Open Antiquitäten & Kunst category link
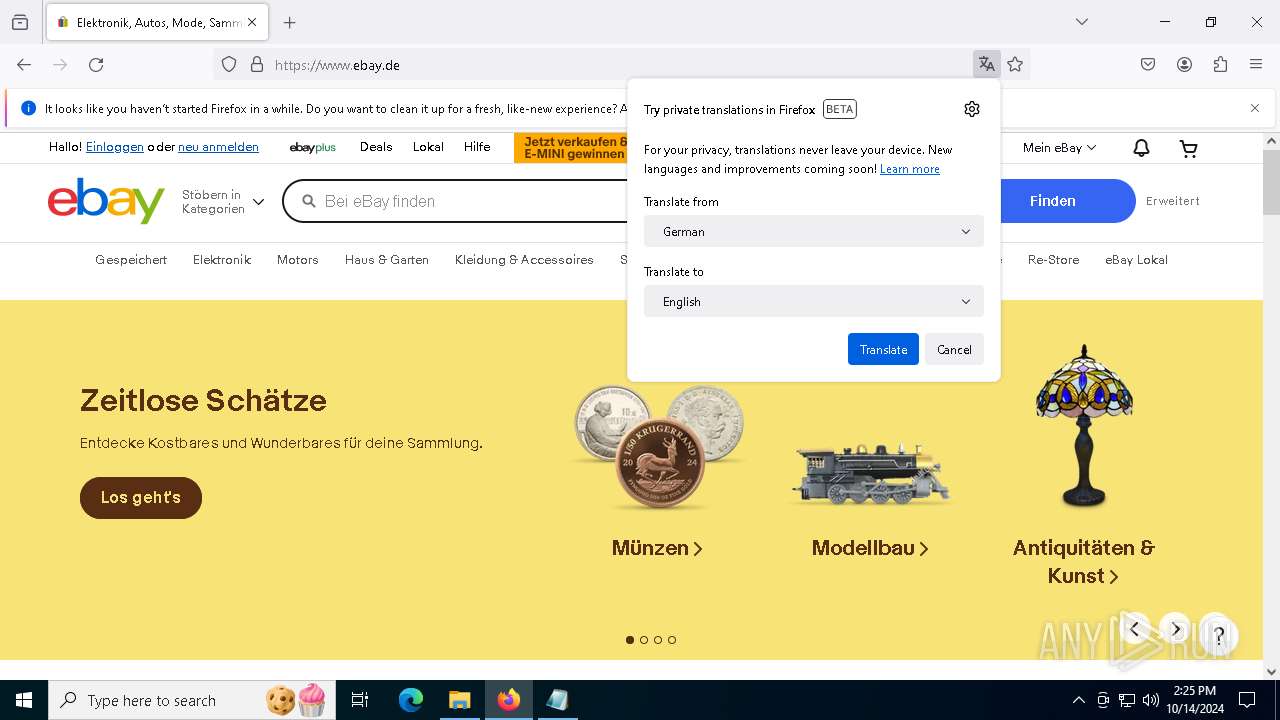The image size is (1280, 720). pyautogui.click(x=1083, y=562)
